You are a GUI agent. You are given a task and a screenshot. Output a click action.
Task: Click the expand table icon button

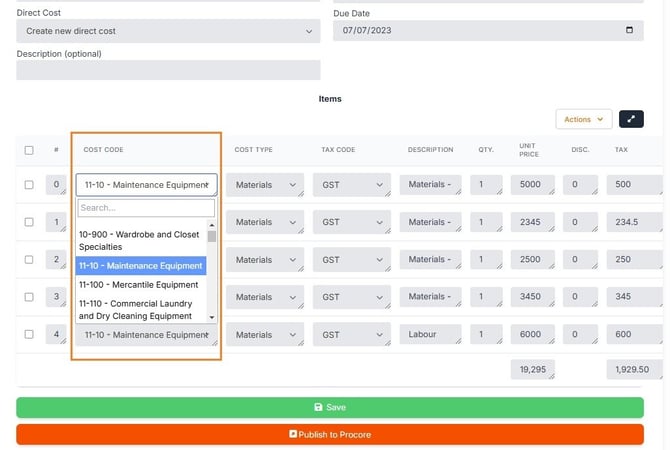coord(631,119)
